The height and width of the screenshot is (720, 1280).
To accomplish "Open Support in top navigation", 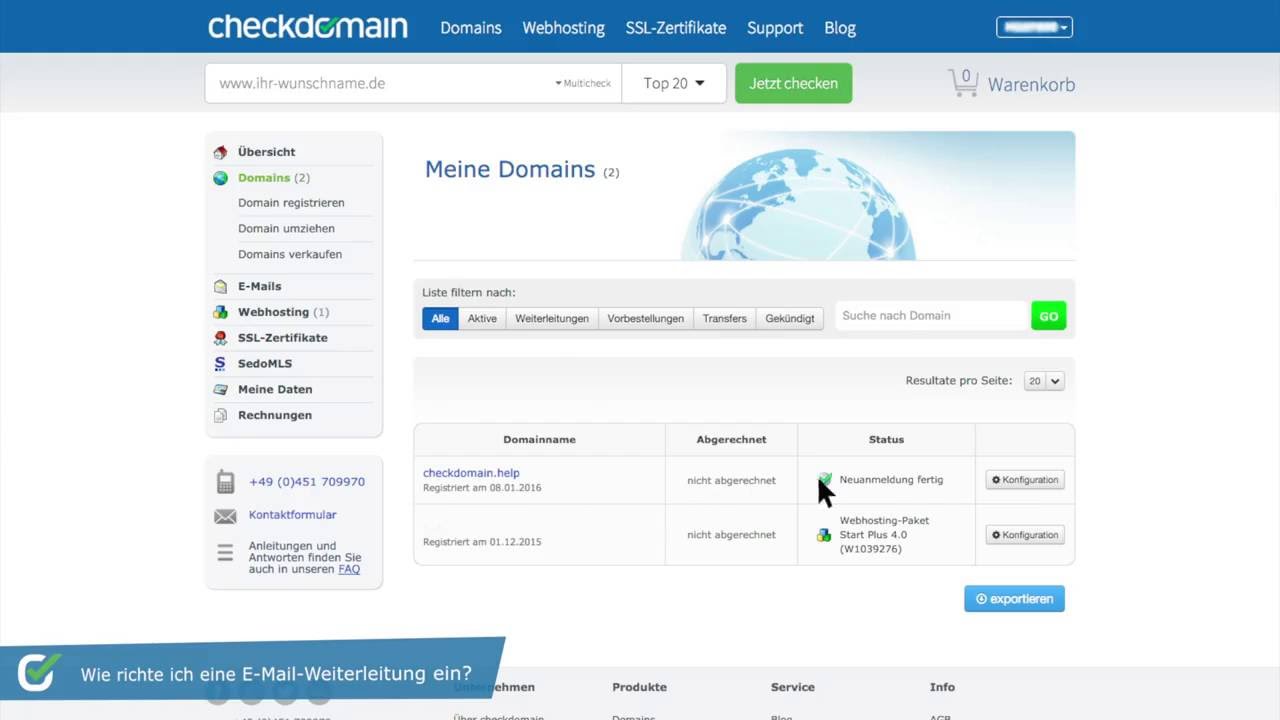I will pos(775,28).
